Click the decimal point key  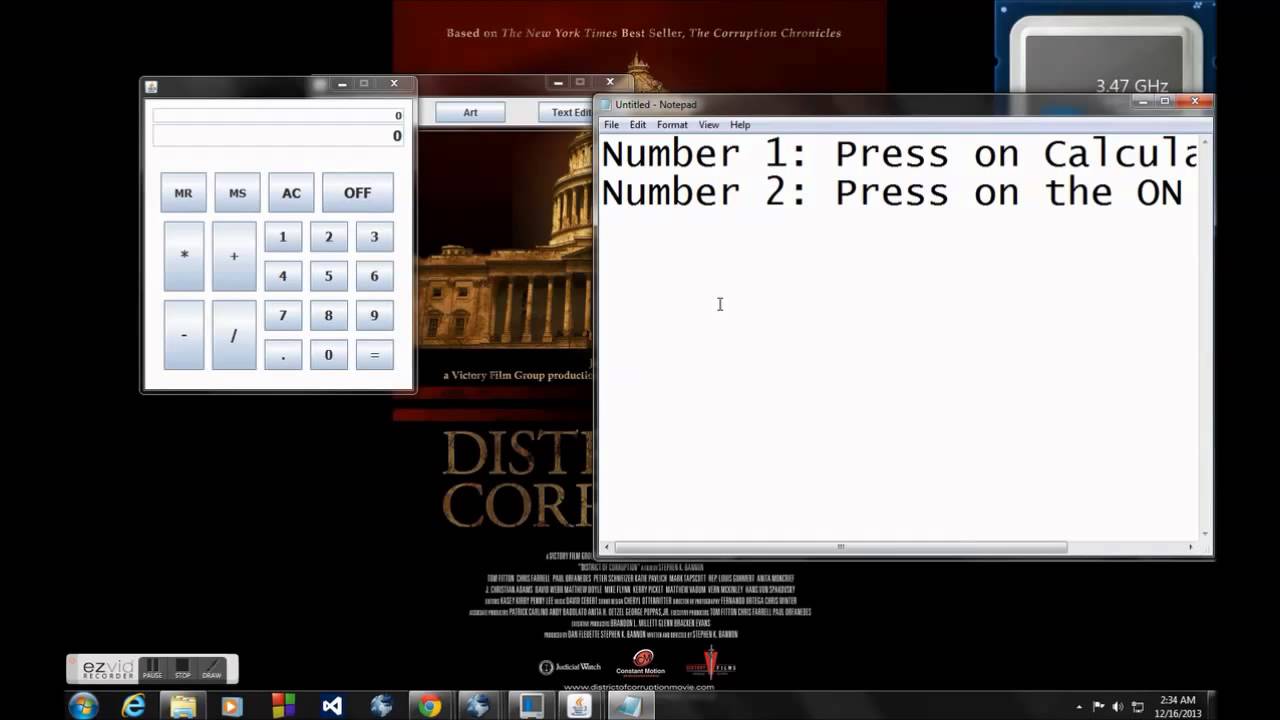pos(283,355)
